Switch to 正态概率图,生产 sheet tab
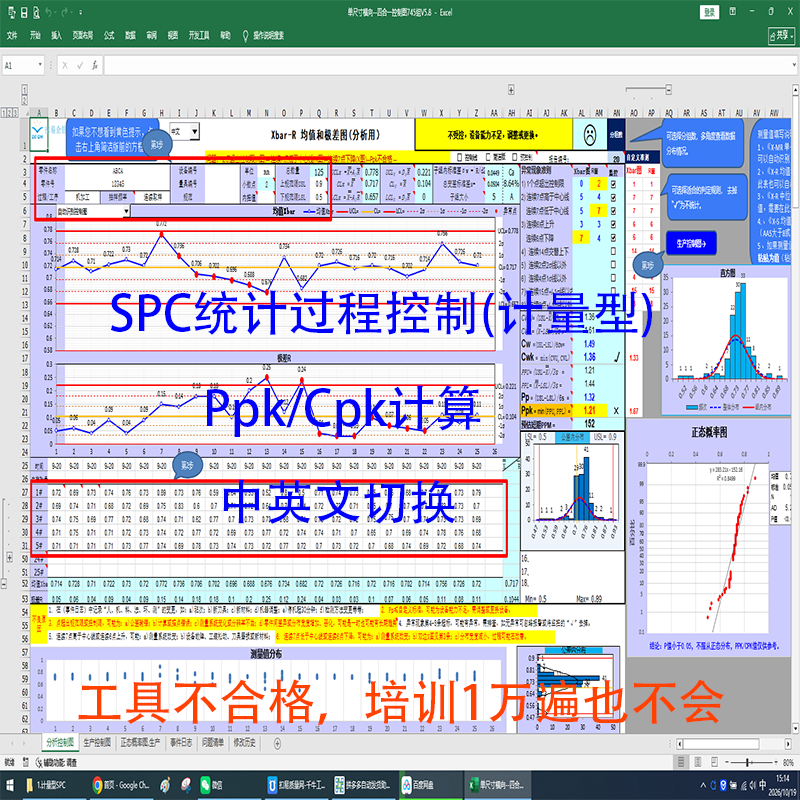This screenshot has height=800, width=800. click(x=140, y=742)
